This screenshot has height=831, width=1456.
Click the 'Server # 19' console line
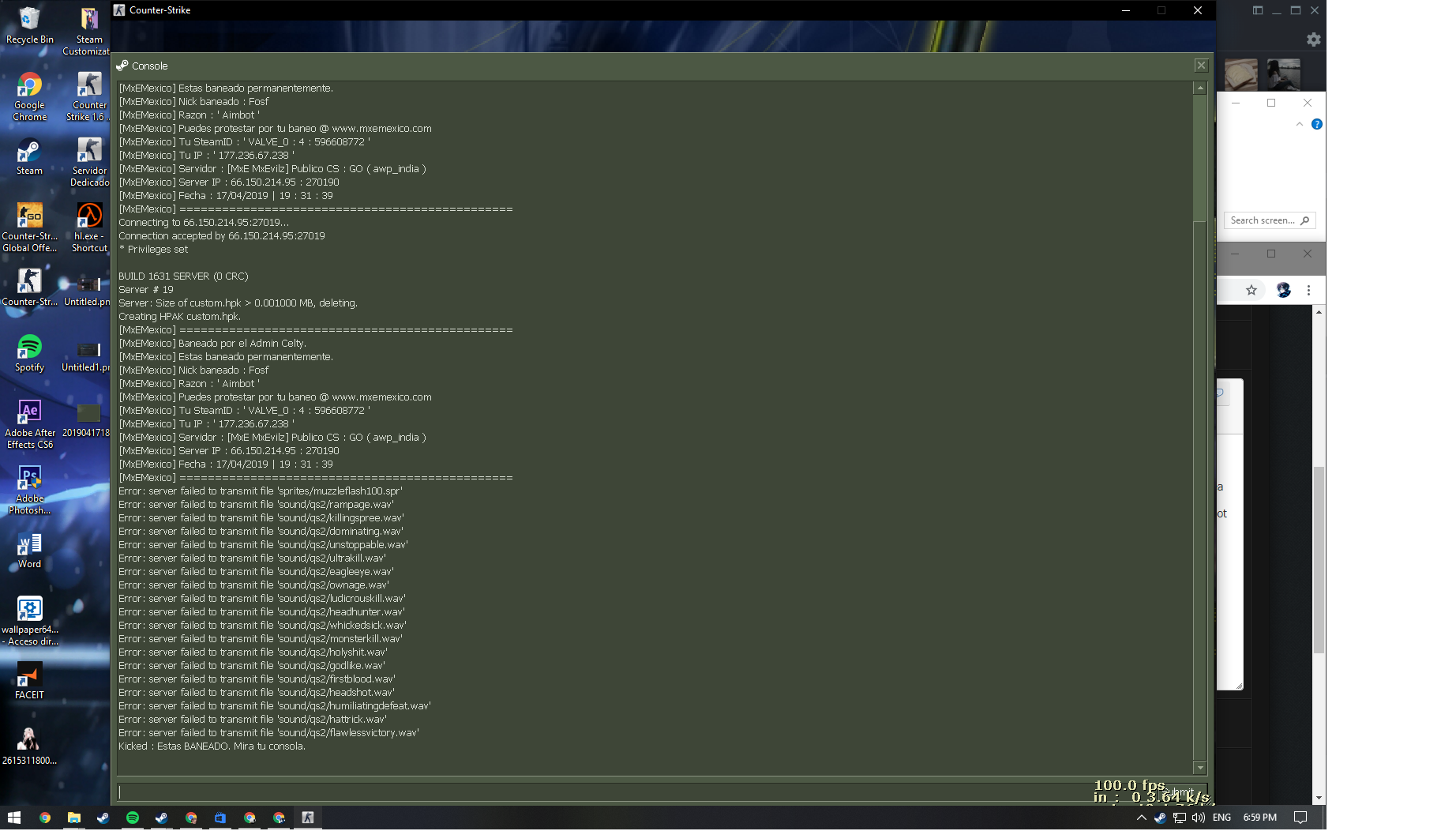tap(146, 290)
